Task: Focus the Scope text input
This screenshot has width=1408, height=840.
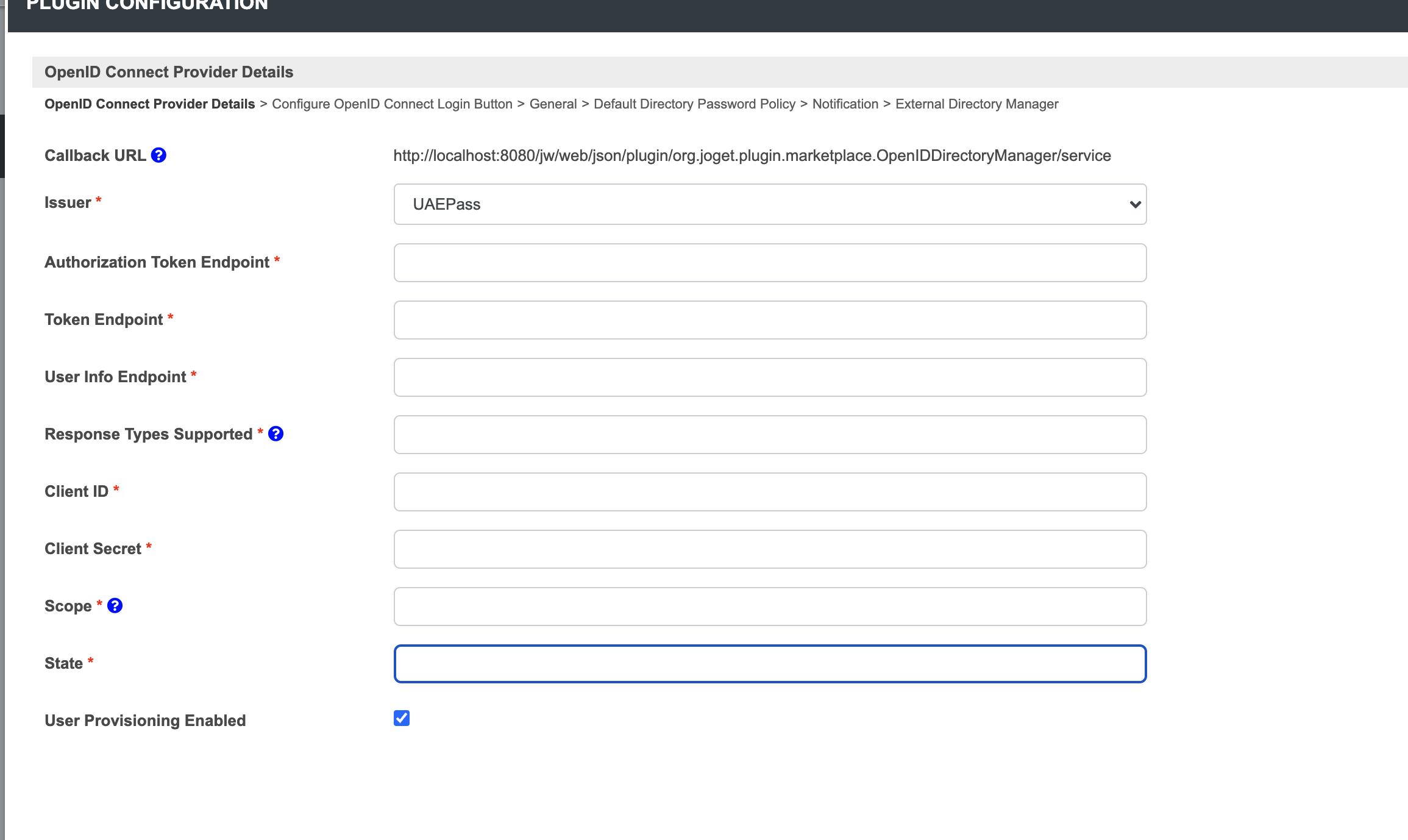Action: [770, 607]
